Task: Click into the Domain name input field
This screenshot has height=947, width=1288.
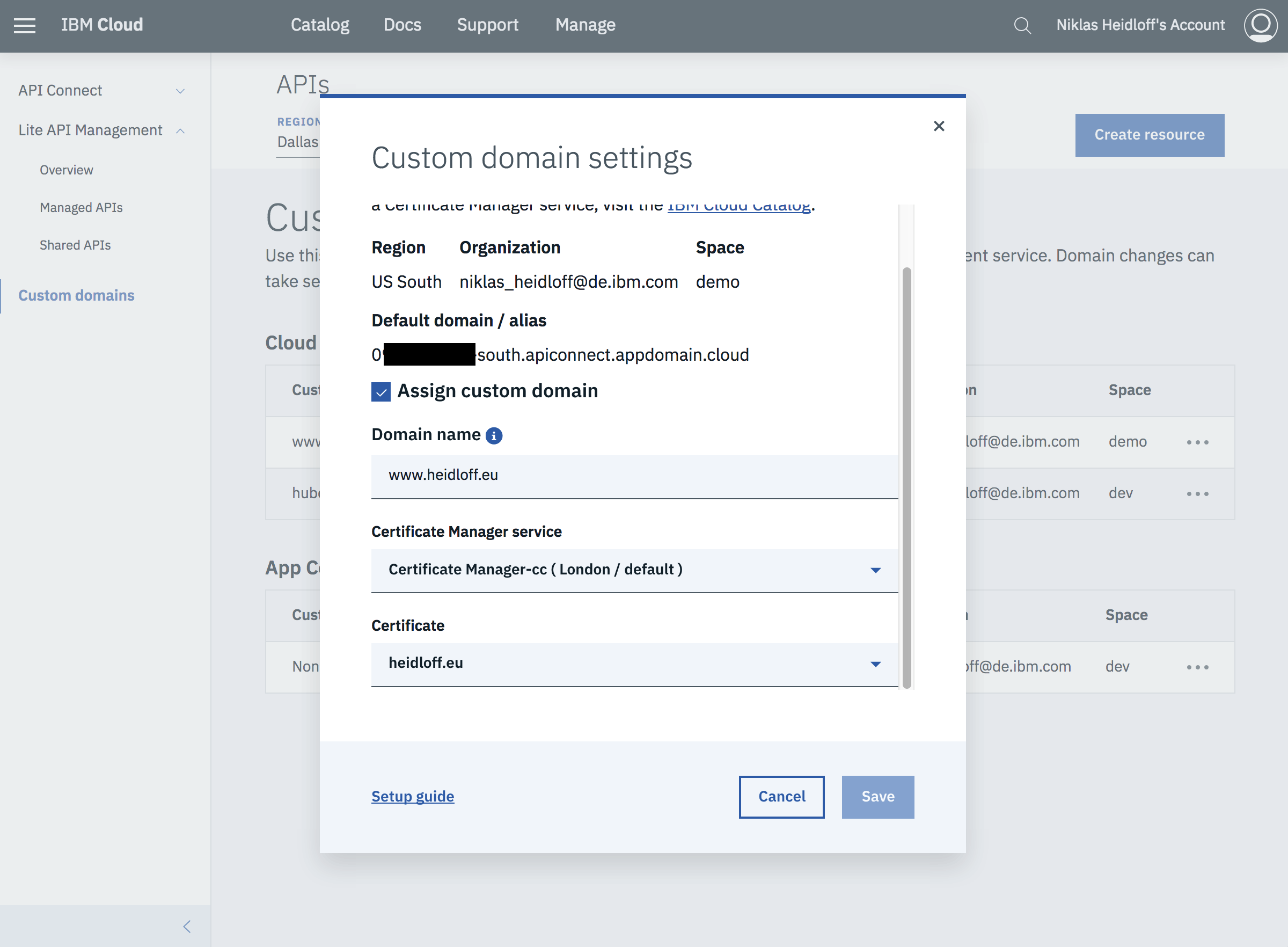Action: (634, 476)
